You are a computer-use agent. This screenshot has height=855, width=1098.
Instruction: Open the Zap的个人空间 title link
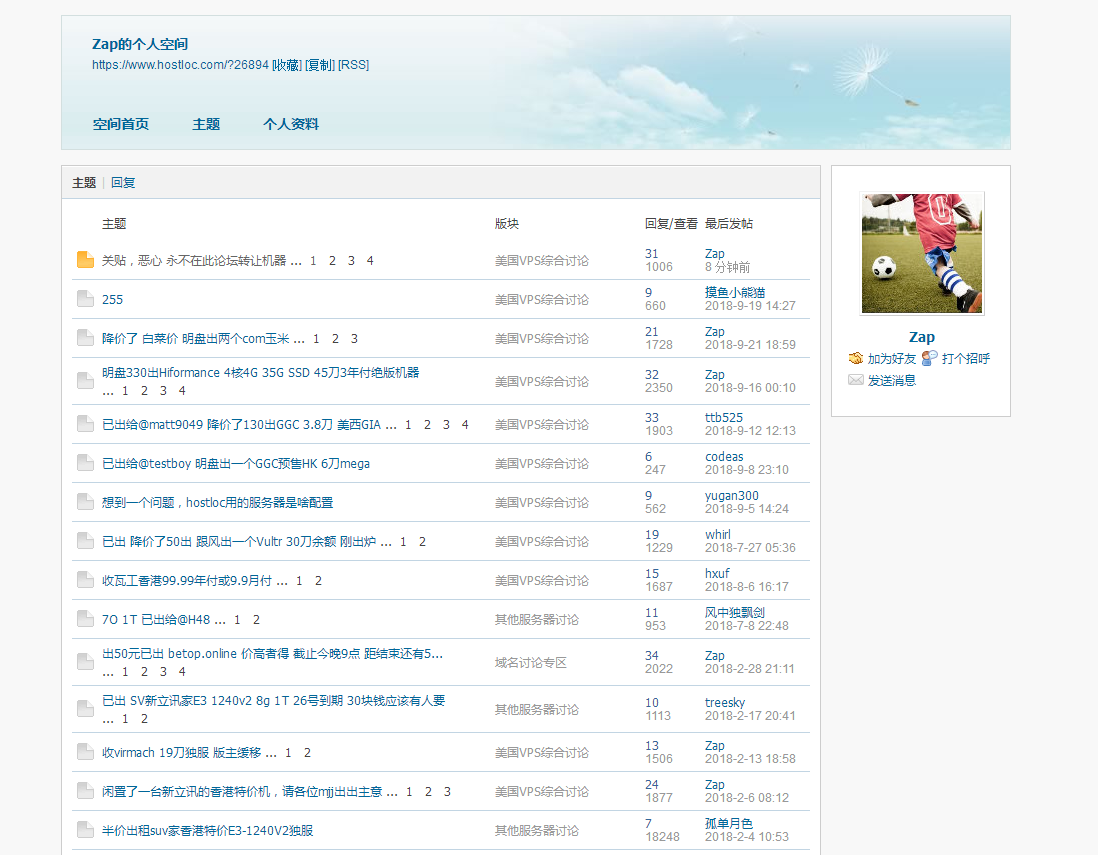point(140,44)
